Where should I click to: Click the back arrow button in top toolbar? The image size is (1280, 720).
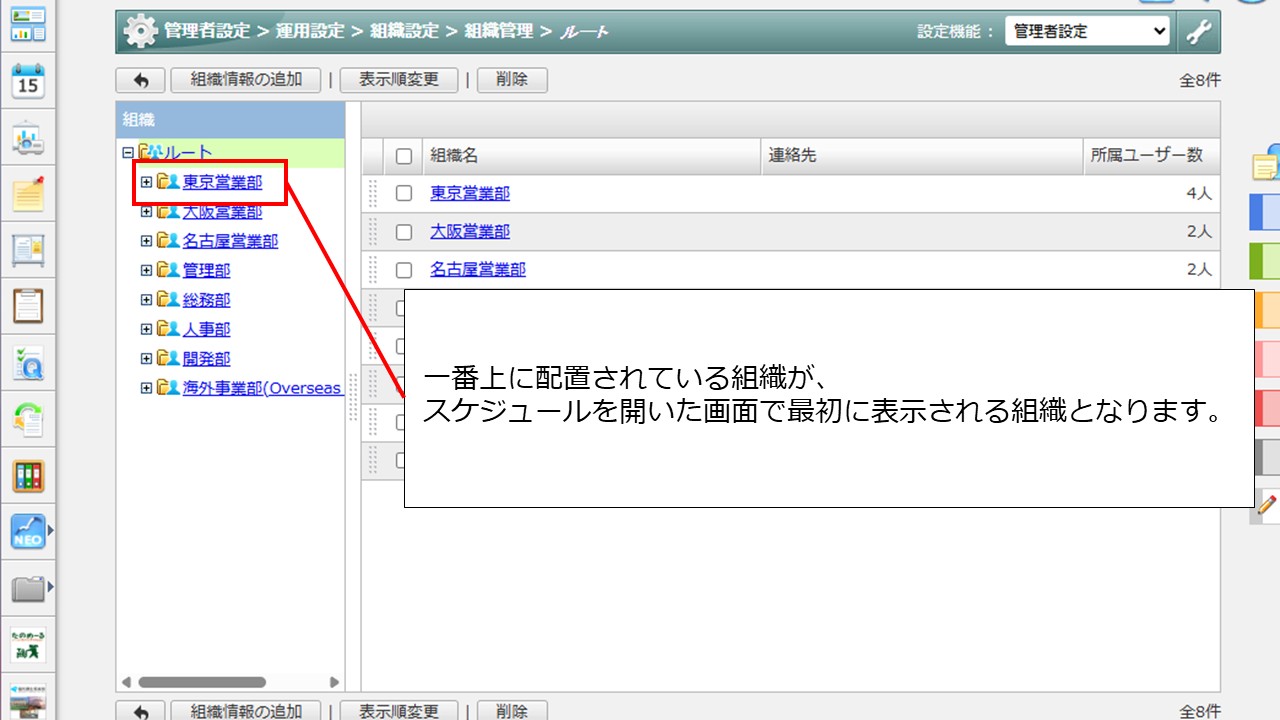(x=141, y=80)
